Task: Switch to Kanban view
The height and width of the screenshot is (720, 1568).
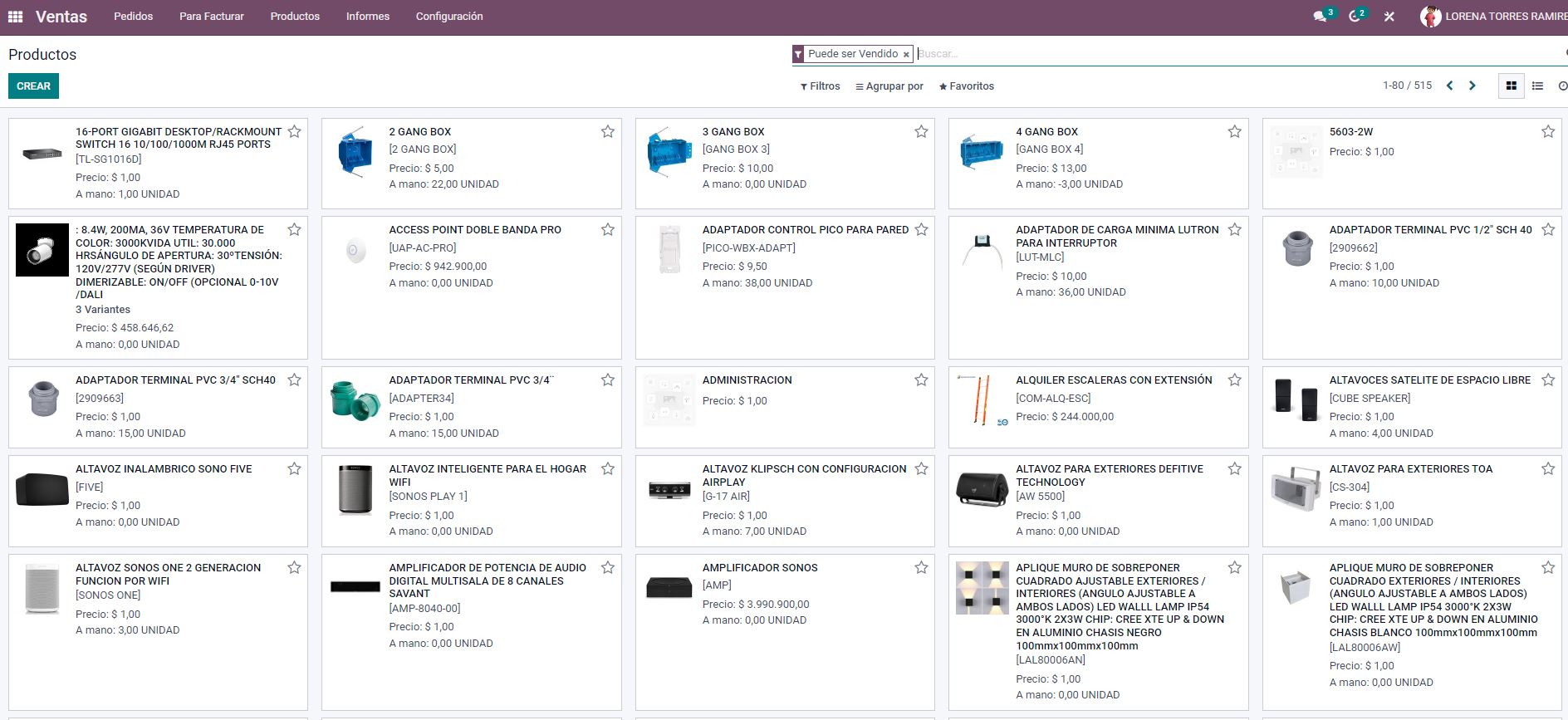Action: coord(1511,86)
